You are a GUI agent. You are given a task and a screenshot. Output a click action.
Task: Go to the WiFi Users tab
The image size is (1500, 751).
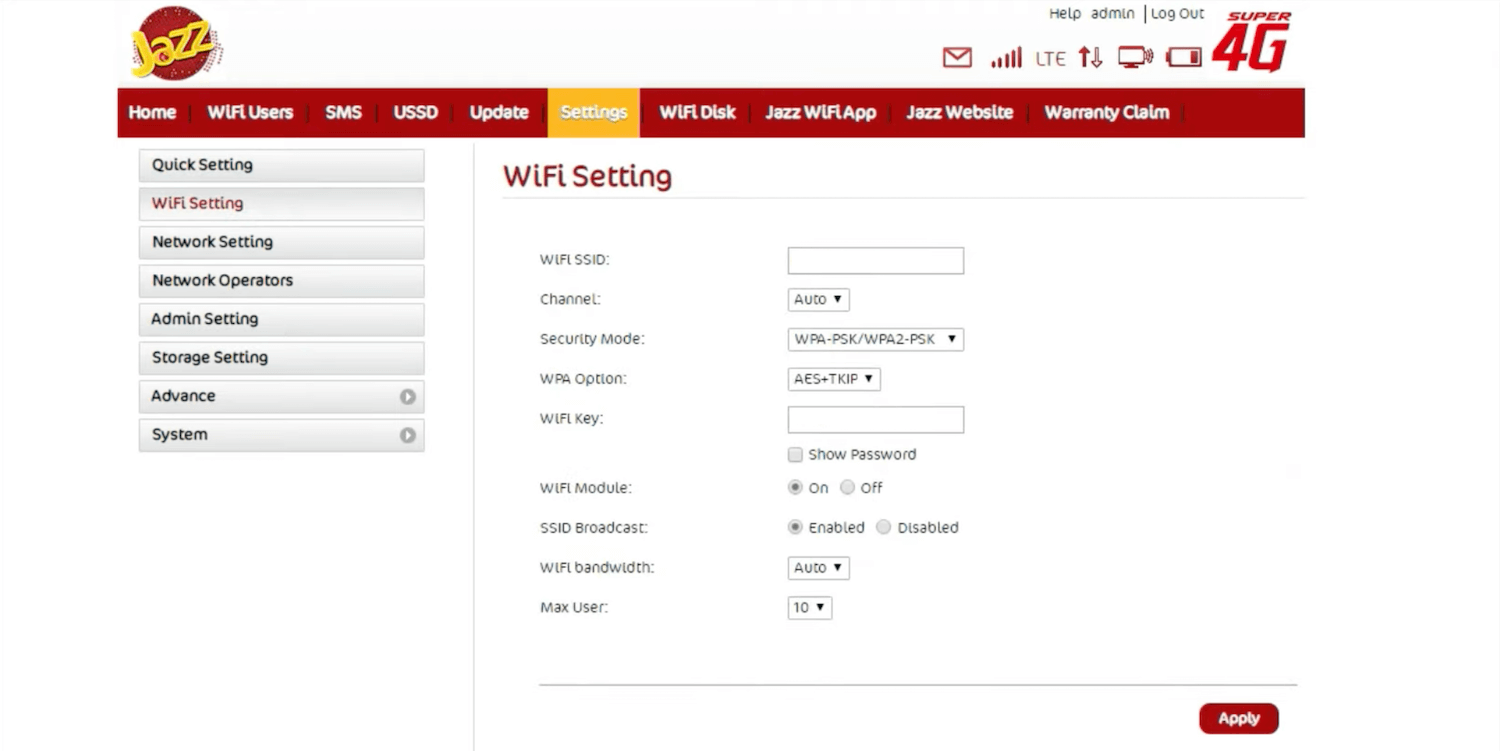(250, 113)
